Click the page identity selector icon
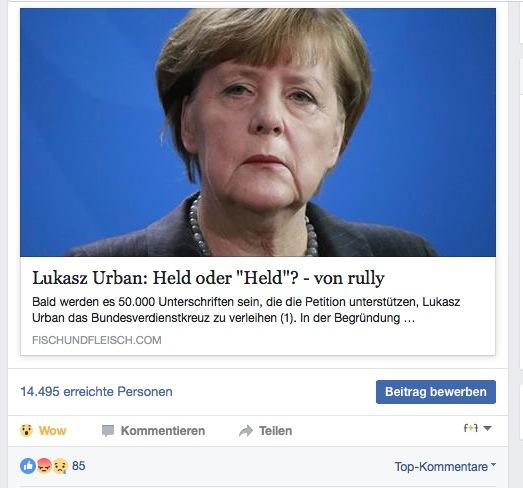Image resolution: width=523 pixels, height=488 pixels. (471, 428)
